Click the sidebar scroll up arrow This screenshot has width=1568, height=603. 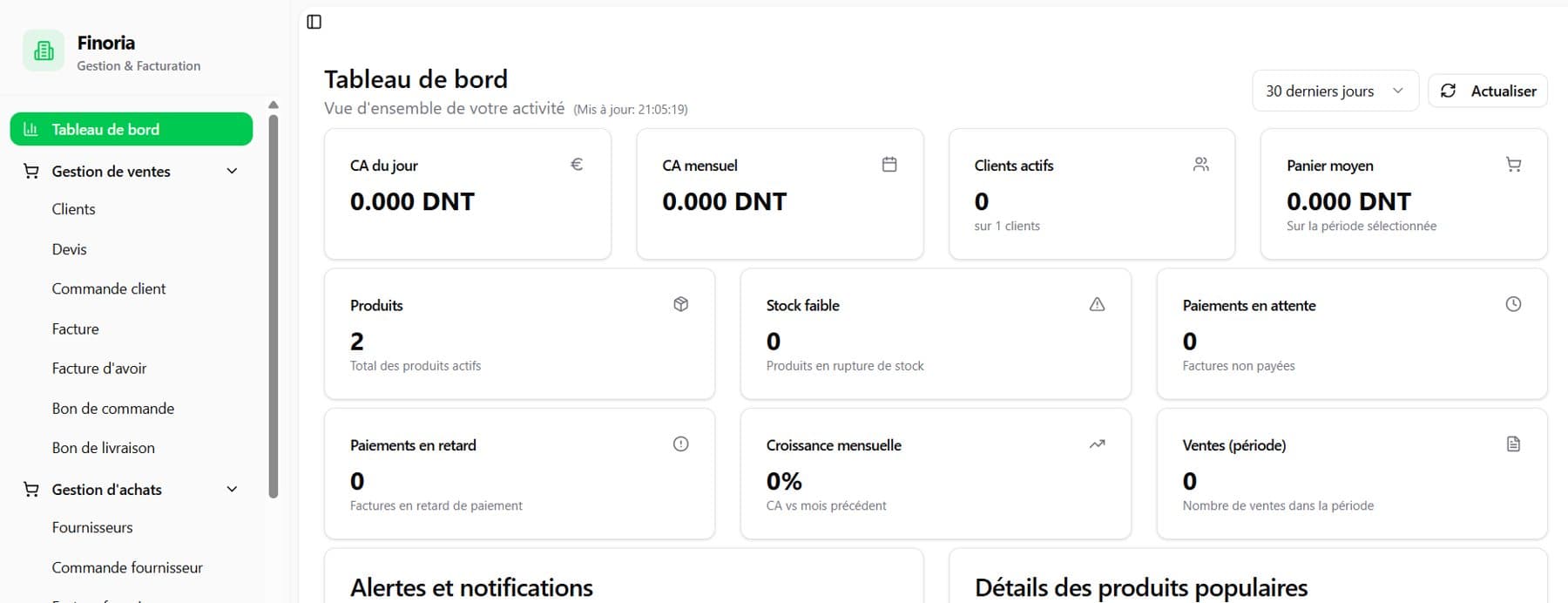pos(274,105)
